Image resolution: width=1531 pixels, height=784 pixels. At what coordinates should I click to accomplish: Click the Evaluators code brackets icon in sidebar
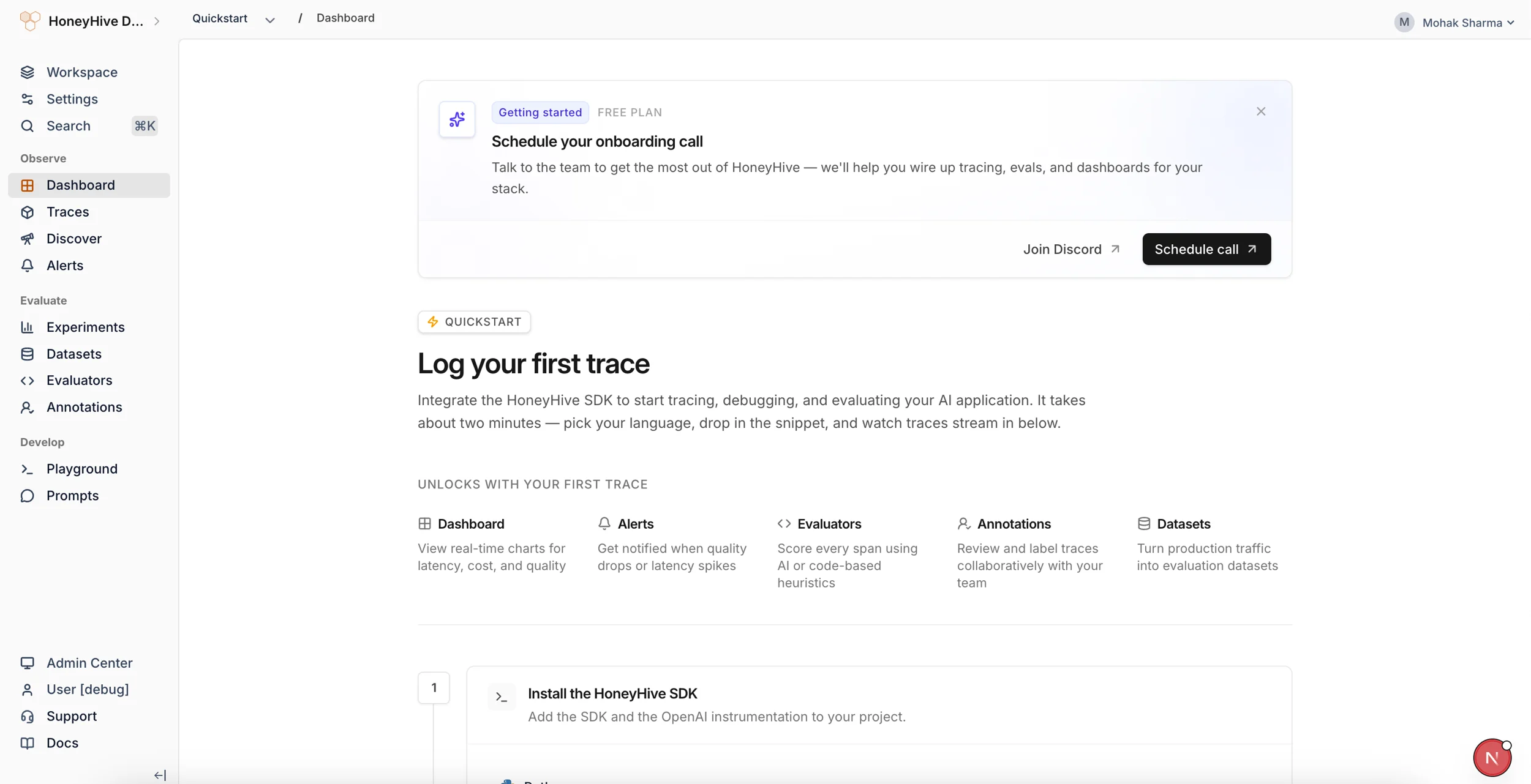[x=28, y=381]
